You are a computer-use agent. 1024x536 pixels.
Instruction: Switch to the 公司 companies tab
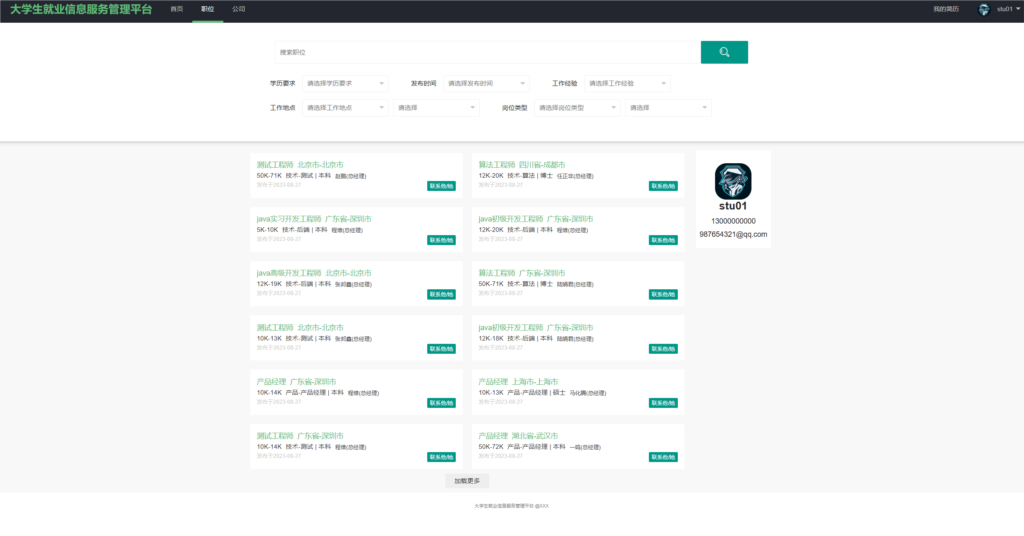pyautogui.click(x=238, y=9)
